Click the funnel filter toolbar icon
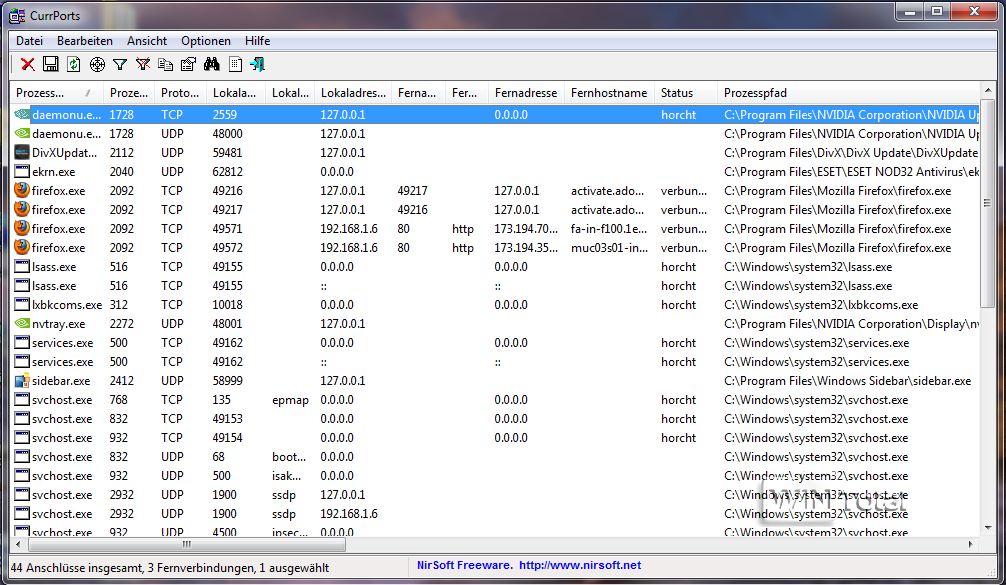Screen dimensions: 1006x585 [x=120, y=65]
